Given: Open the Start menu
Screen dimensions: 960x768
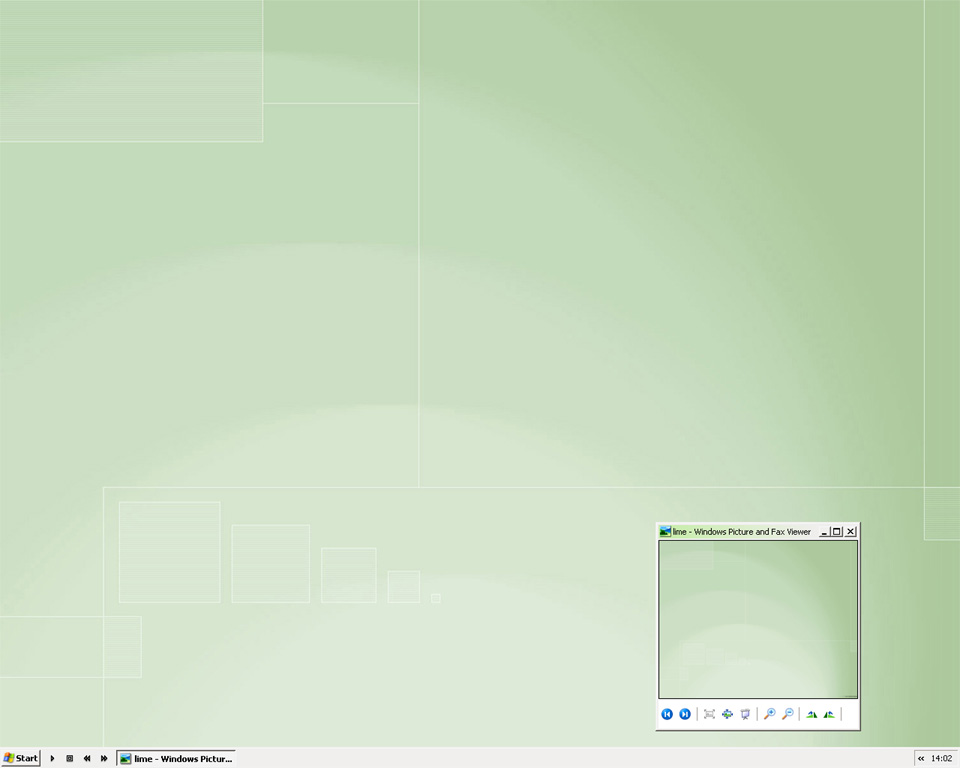Looking at the screenshot, I should click(x=21, y=758).
